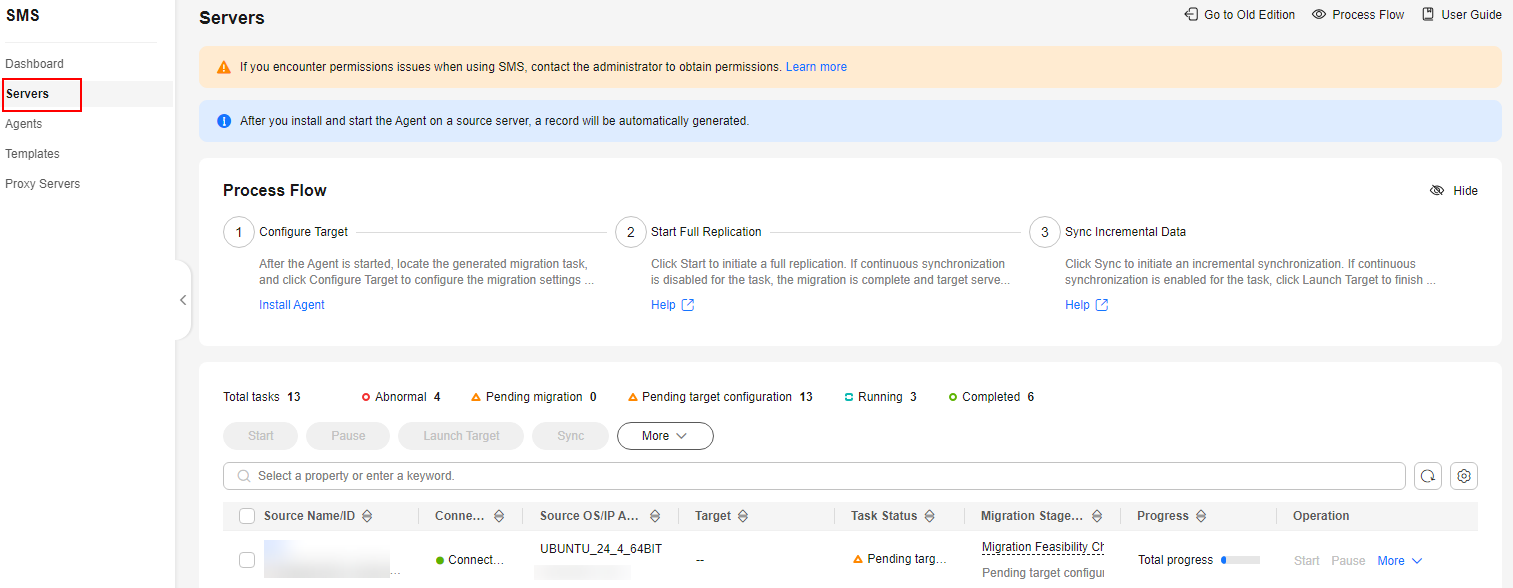The width and height of the screenshot is (1513, 588).
Task: Select all tasks with the header checkbox
Action: 247,516
